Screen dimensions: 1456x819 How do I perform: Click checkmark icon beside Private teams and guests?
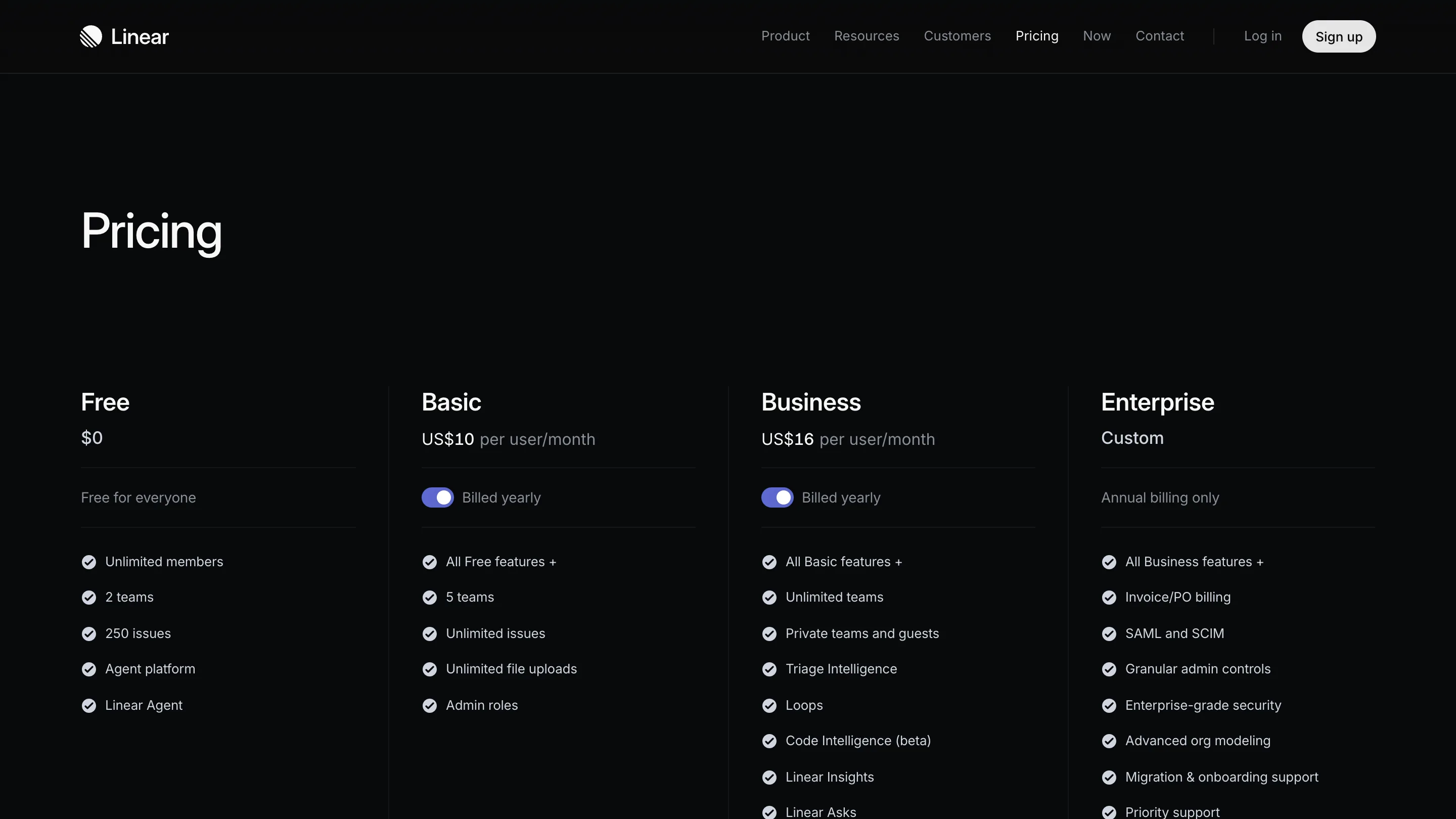(x=769, y=633)
